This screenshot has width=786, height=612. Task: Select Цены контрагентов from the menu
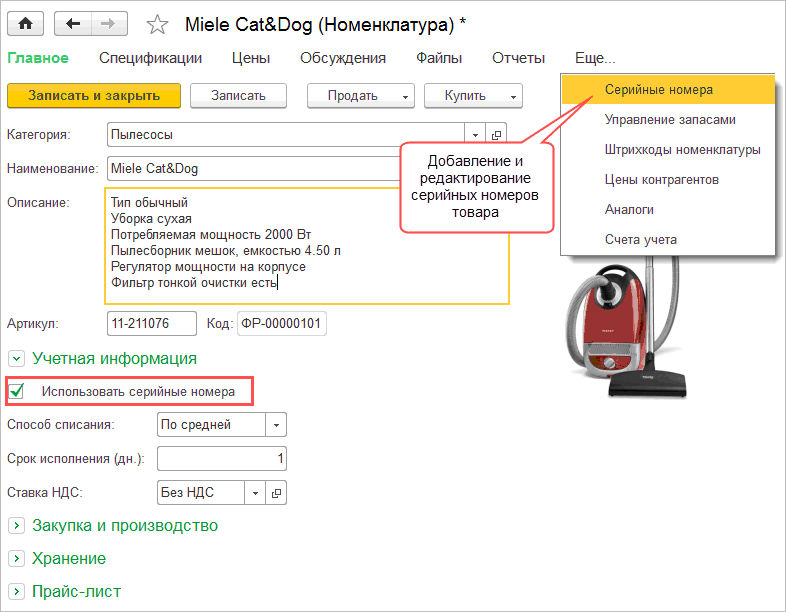668,180
